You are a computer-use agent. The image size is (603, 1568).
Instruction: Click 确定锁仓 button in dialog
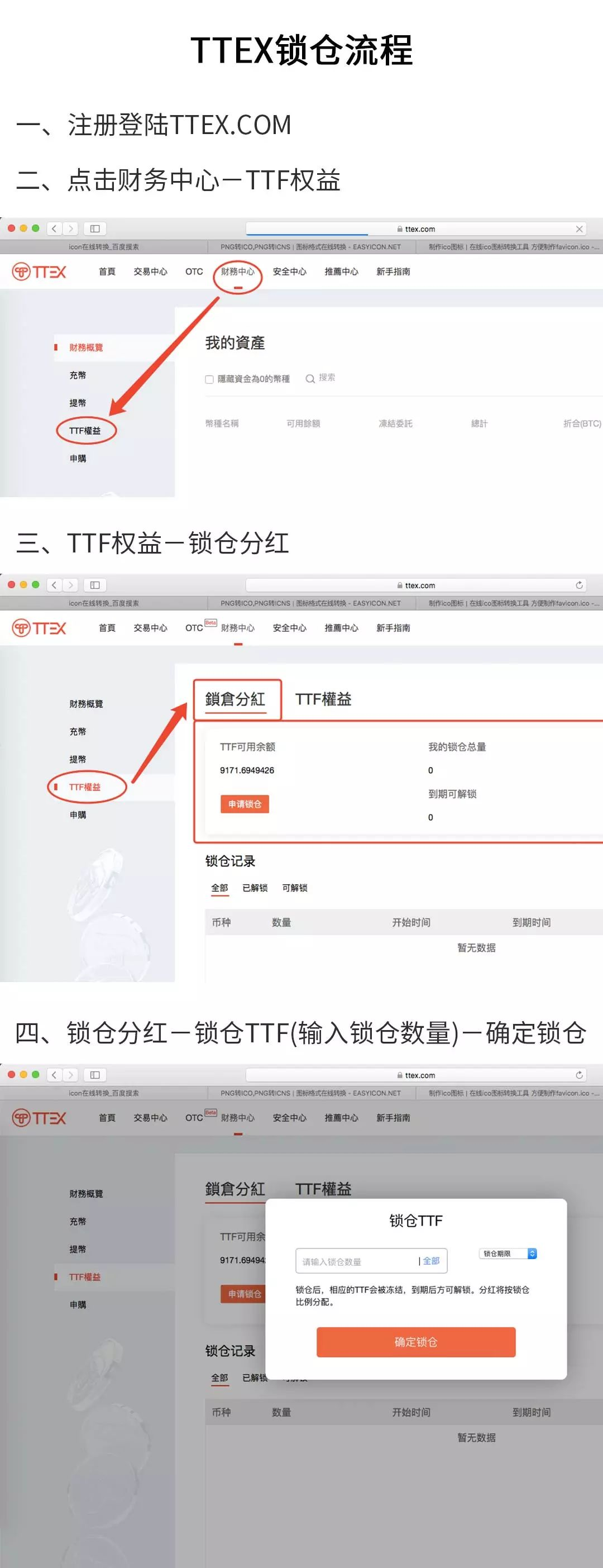416,1342
